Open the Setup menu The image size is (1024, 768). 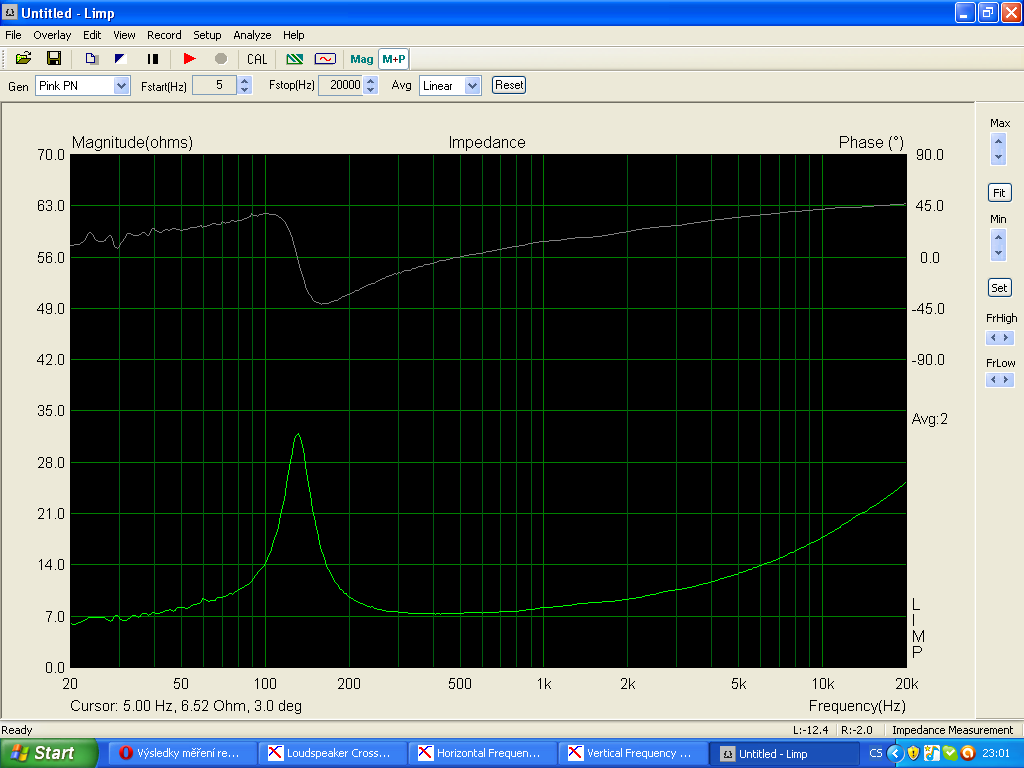coord(207,35)
